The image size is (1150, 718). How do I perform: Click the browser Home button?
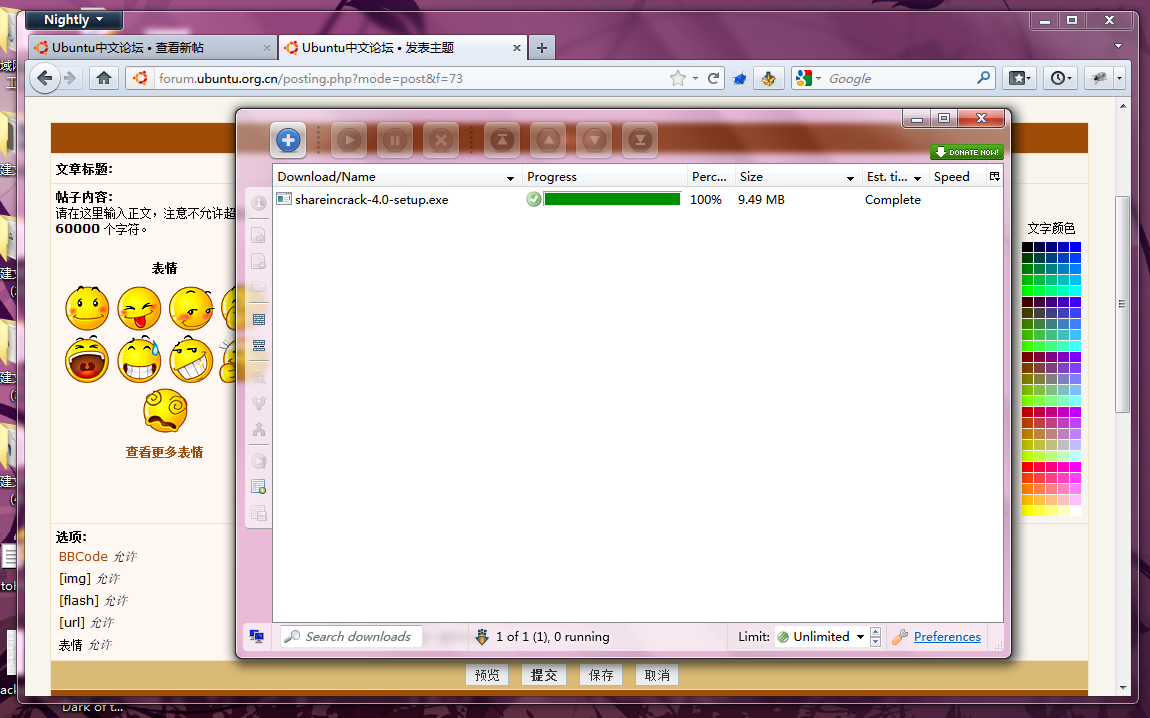pos(104,78)
